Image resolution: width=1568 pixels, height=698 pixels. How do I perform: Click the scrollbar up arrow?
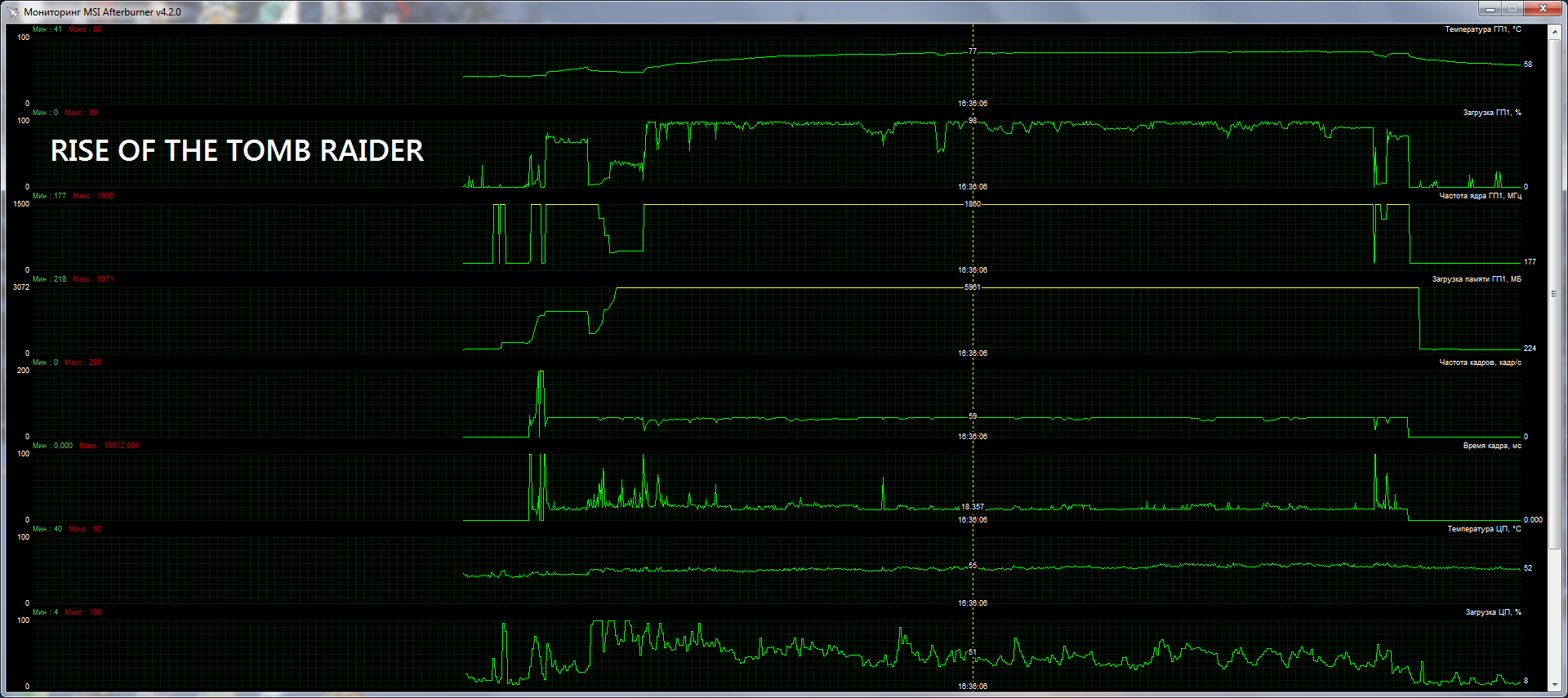(x=1554, y=33)
